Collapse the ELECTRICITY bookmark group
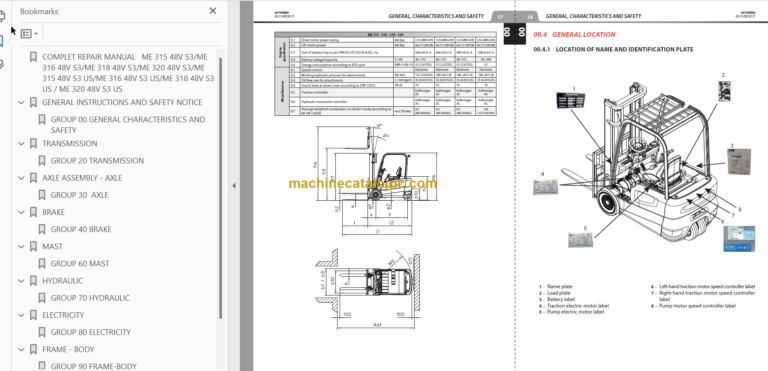Screen dimensions: 768x371 click(21, 315)
